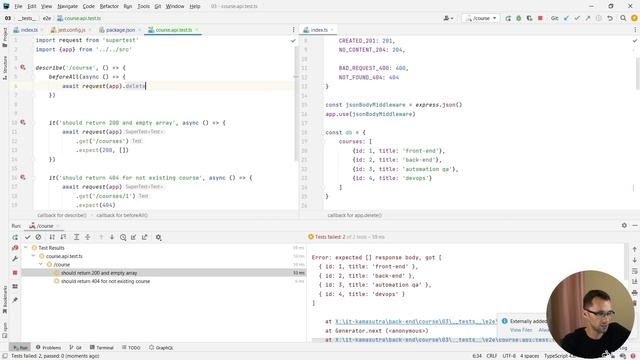Viewport: 640px width, 360px height.
Task: Open the Navigate menu
Action: 67,7
